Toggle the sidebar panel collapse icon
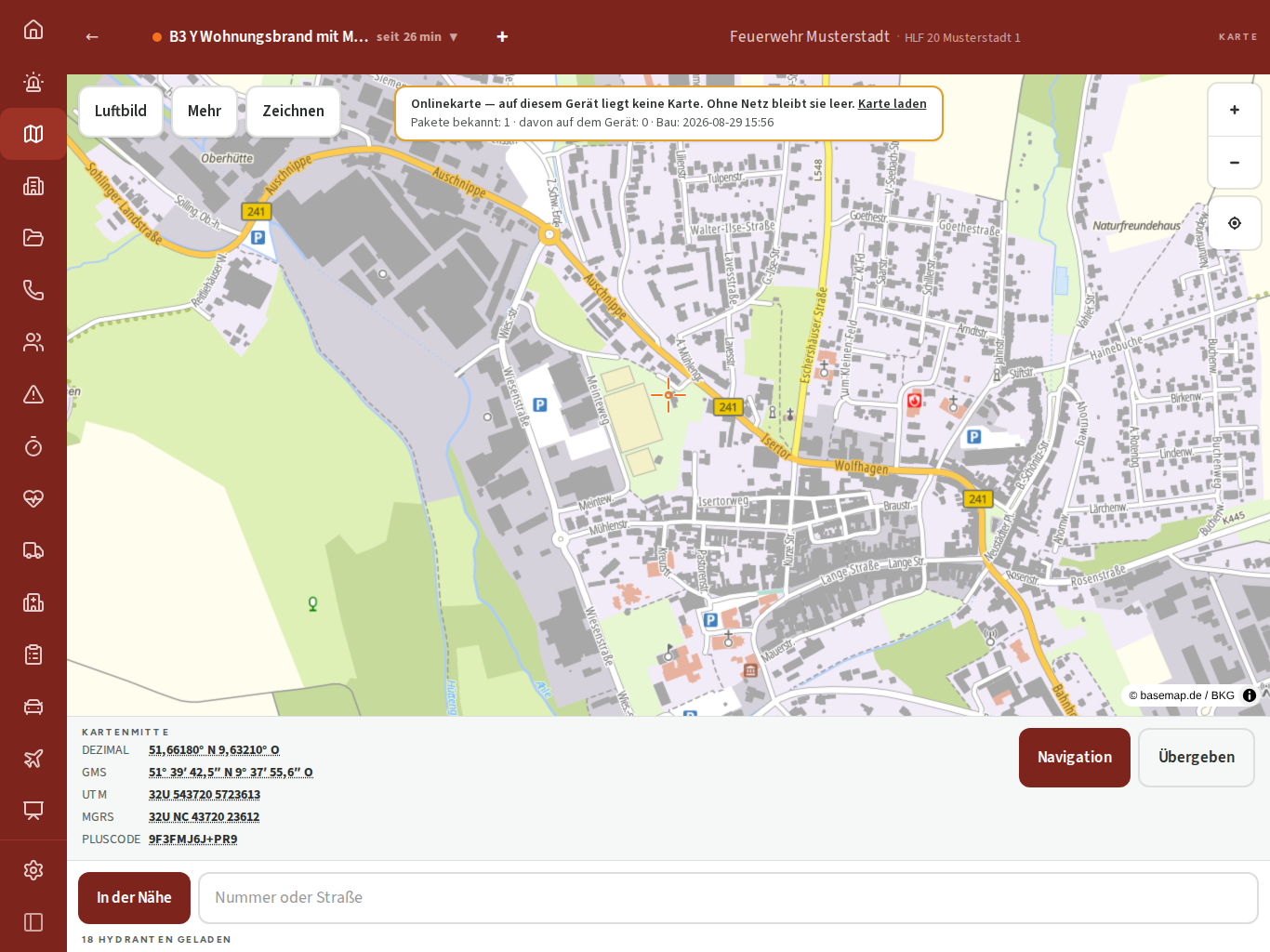This screenshot has width=1270, height=952. click(33, 922)
